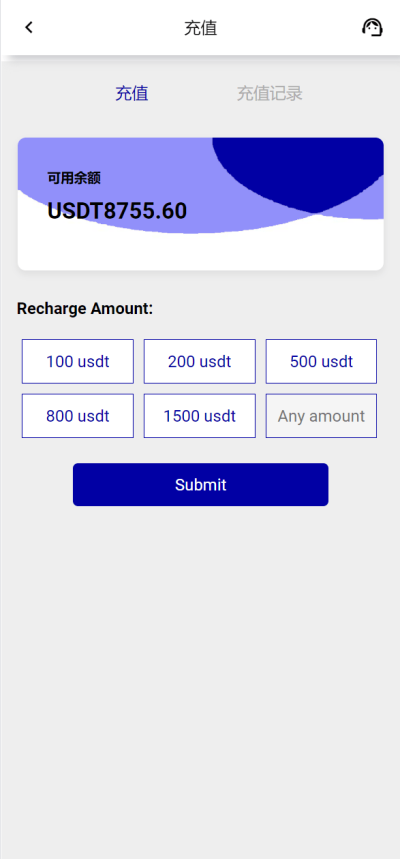Choose the 200 usdt amount

199,362
